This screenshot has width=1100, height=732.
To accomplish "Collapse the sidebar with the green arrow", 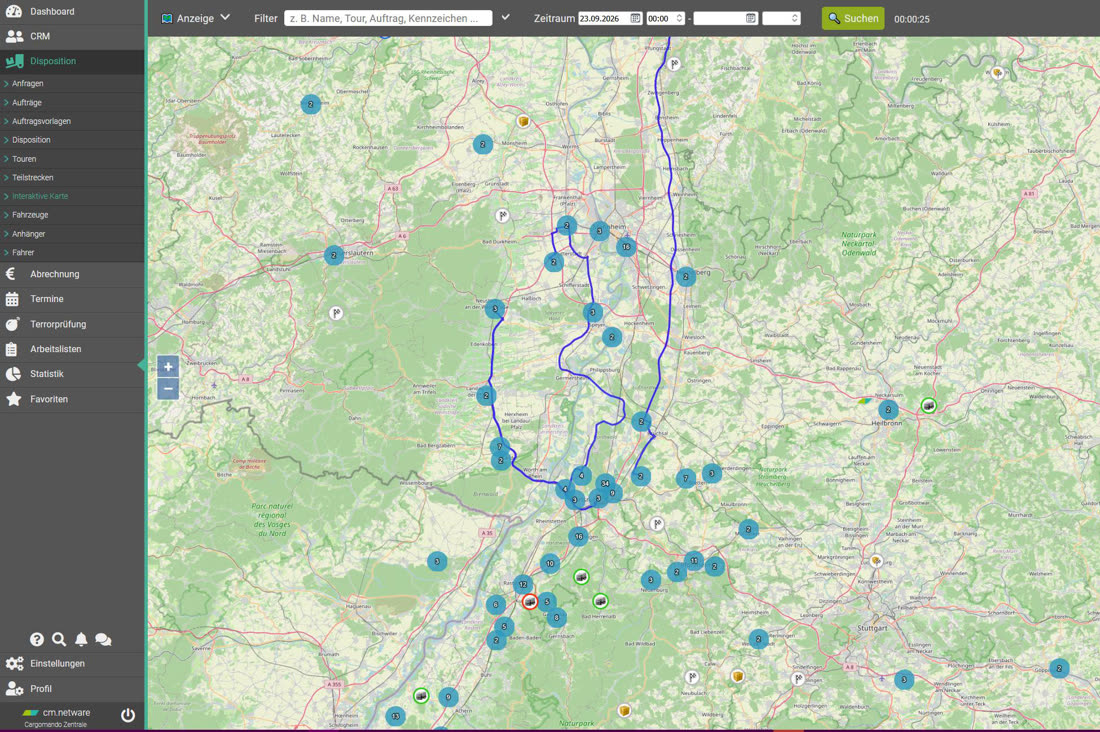I will [142, 365].
